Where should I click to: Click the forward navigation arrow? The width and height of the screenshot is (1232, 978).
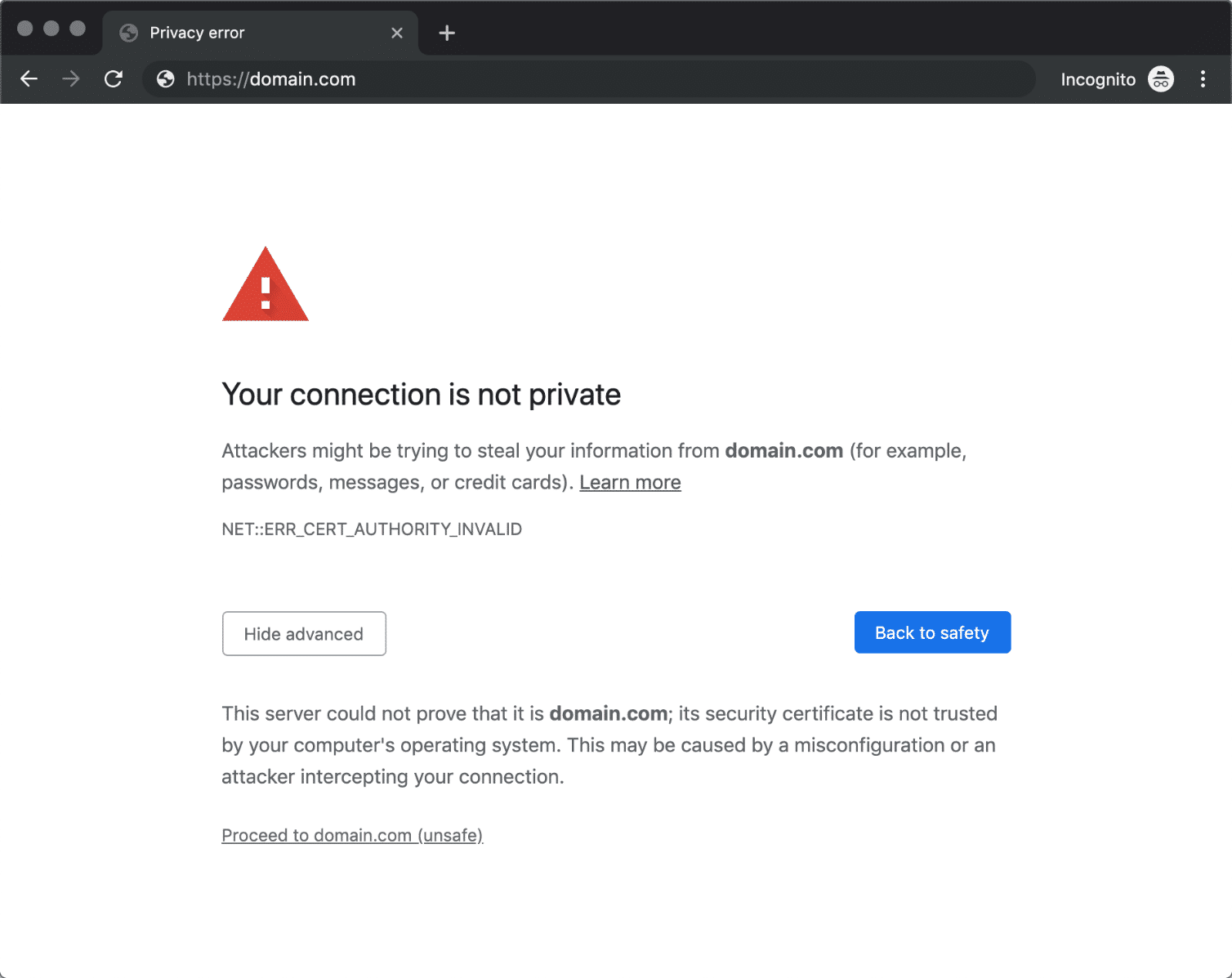(71, 78)
